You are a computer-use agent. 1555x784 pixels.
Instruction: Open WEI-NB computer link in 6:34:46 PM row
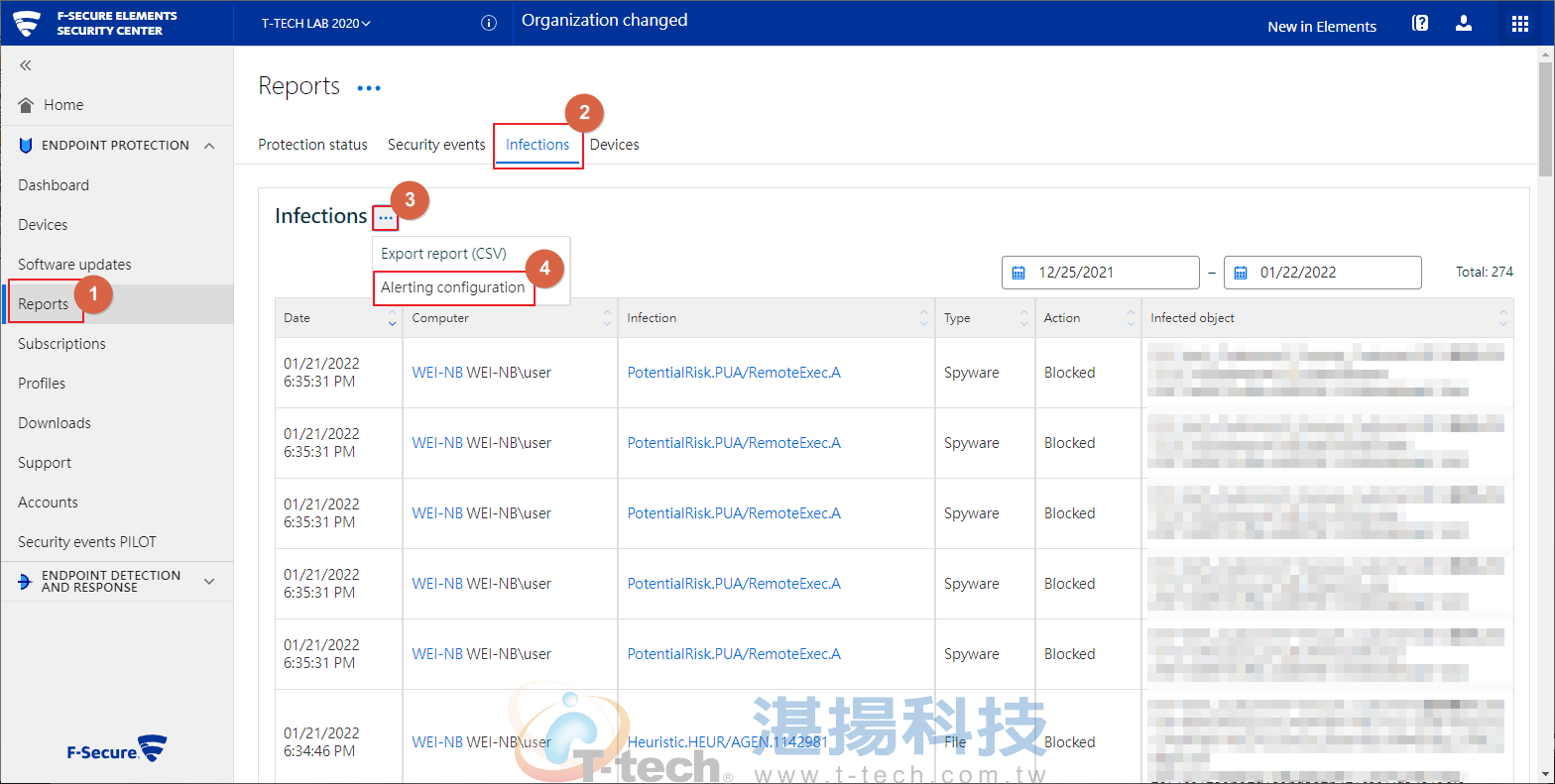click(x=437, y=742)
